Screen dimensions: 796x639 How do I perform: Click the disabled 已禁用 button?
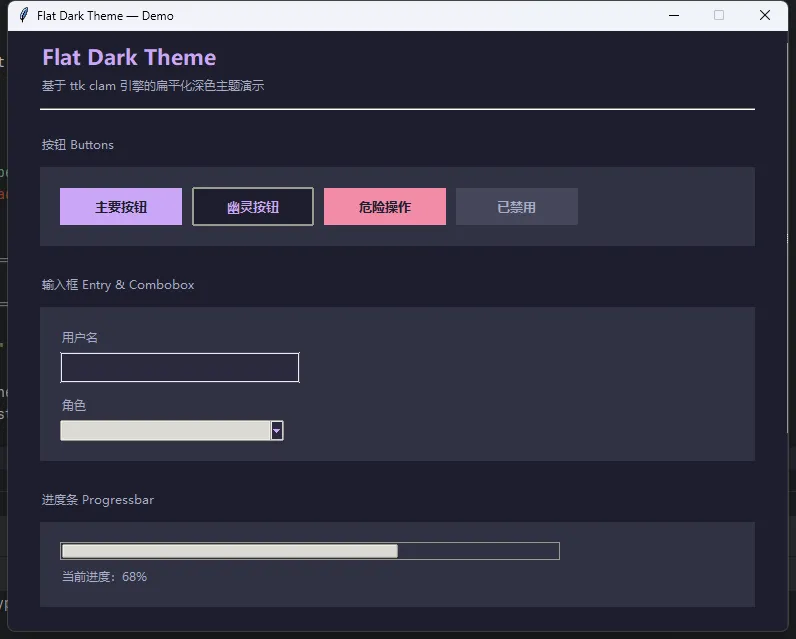517,207
